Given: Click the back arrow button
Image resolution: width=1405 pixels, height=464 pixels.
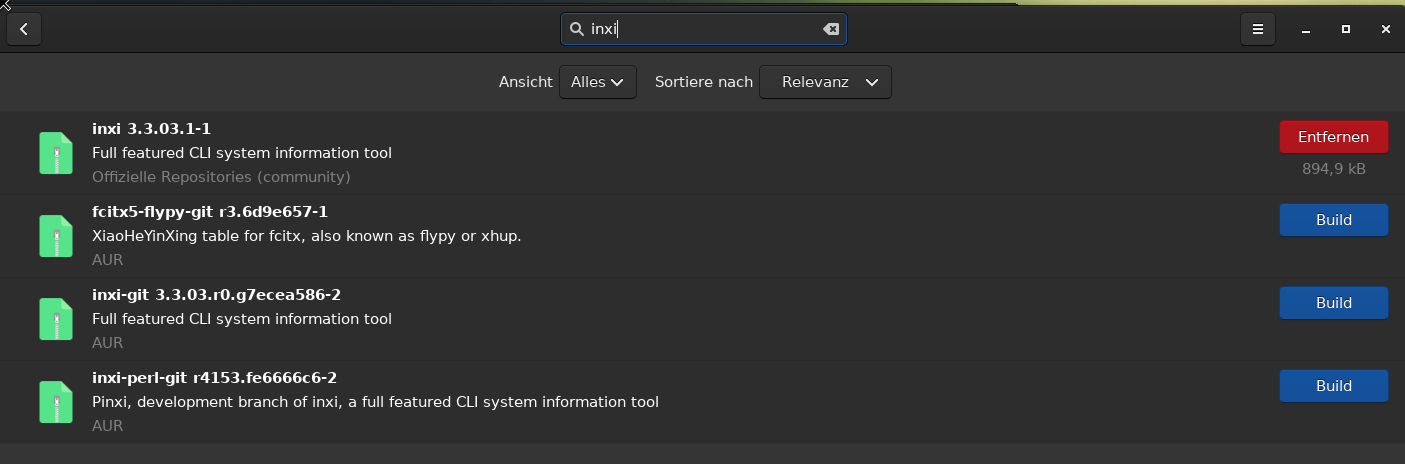Looking at the screenshot, I should click(x=23, y=29).
